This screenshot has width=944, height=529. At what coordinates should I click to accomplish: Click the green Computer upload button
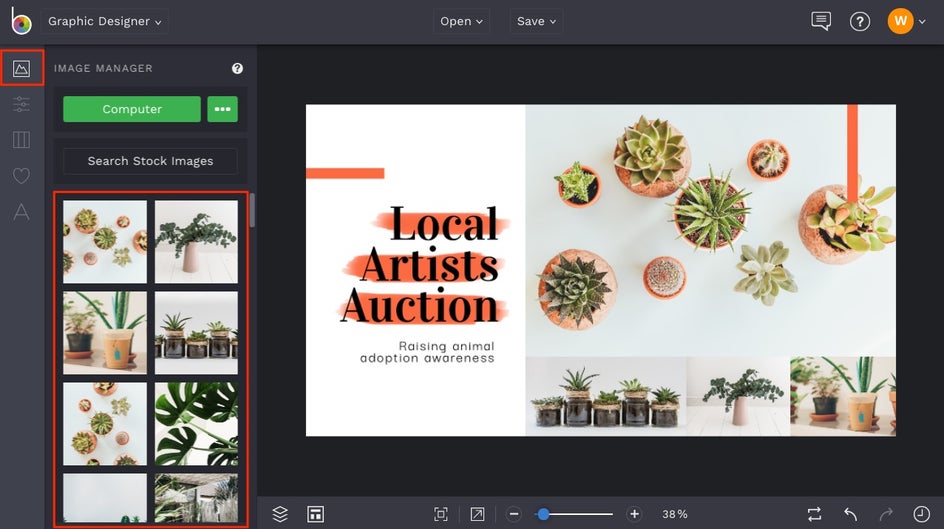pos(132,109)
